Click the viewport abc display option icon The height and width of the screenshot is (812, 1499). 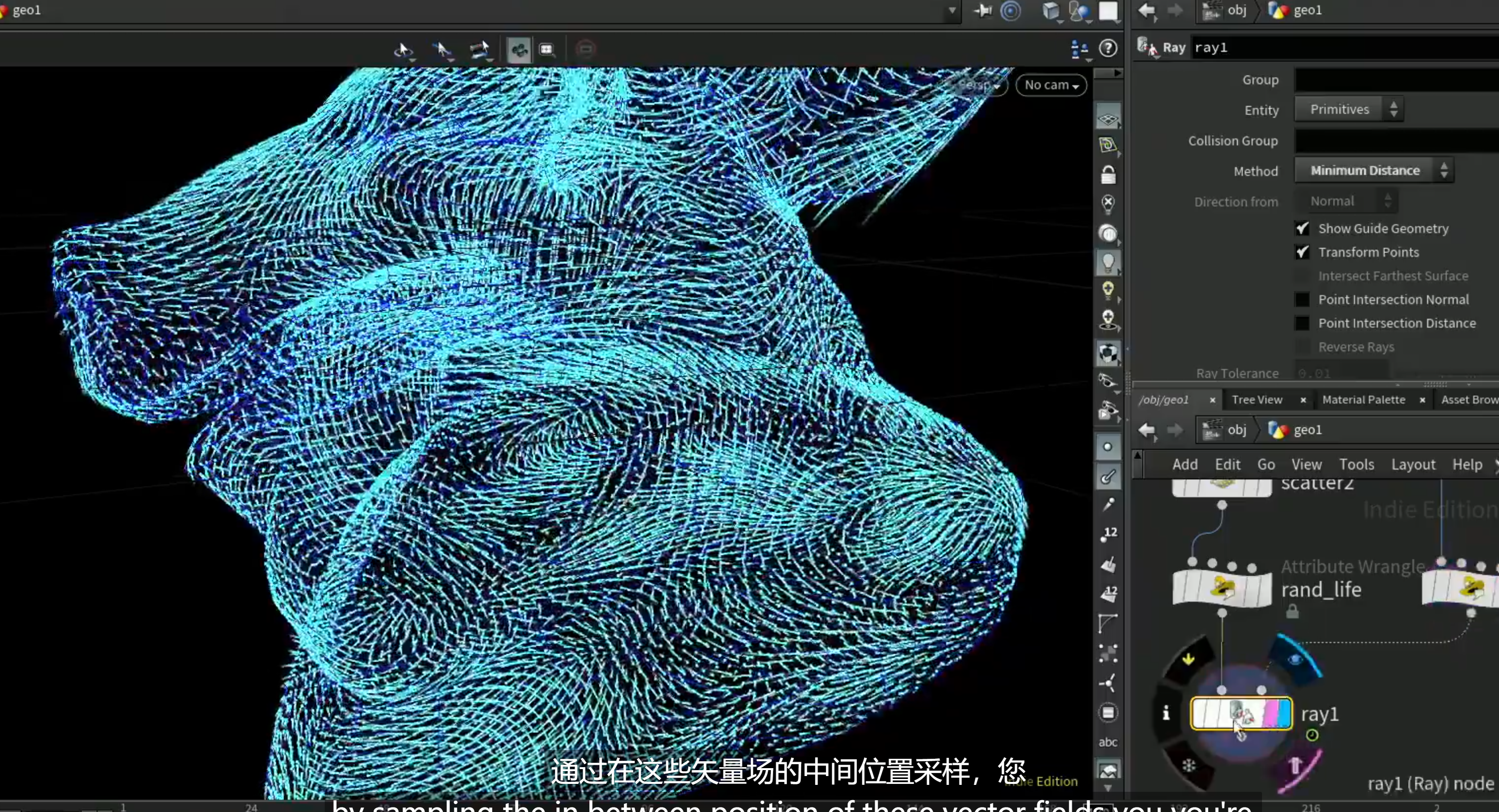pyautogui.click(x=1108, y=742)
